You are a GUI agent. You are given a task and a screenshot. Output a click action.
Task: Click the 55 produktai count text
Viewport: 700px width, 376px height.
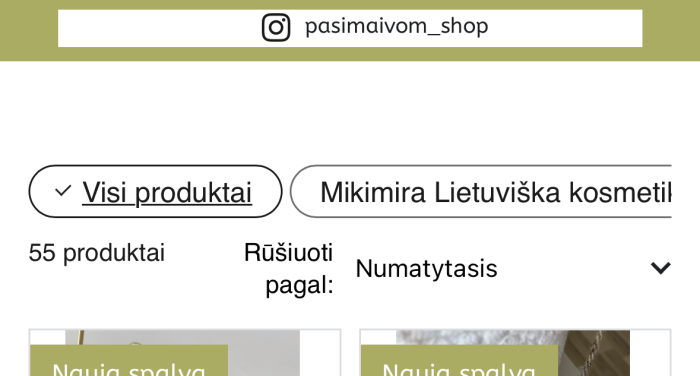point(97,253)
